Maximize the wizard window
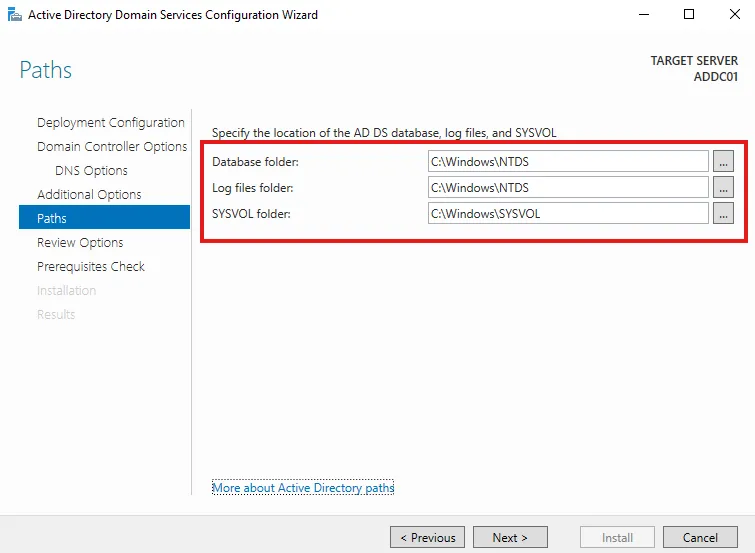This screenshot has width=755, height=553. click(689, 15)
